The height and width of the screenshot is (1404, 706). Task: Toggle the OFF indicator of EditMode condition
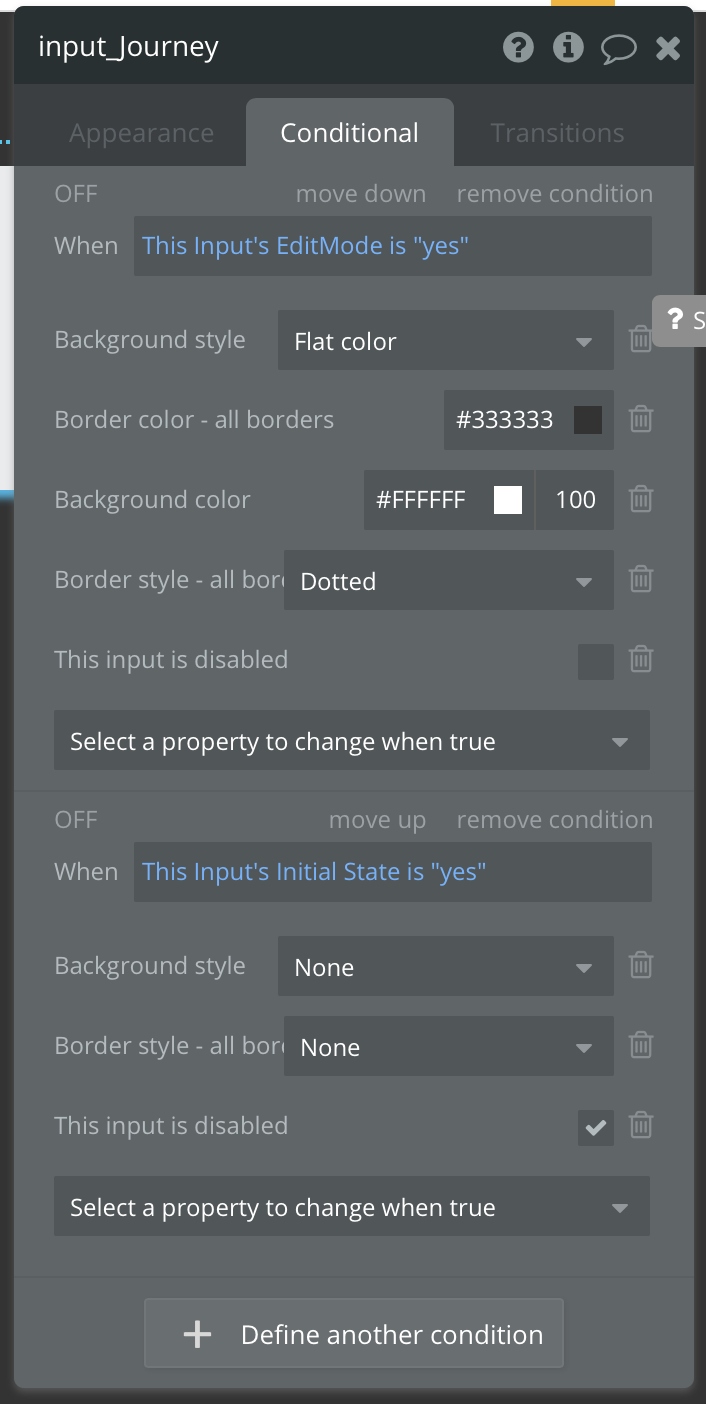coord(76,194)
